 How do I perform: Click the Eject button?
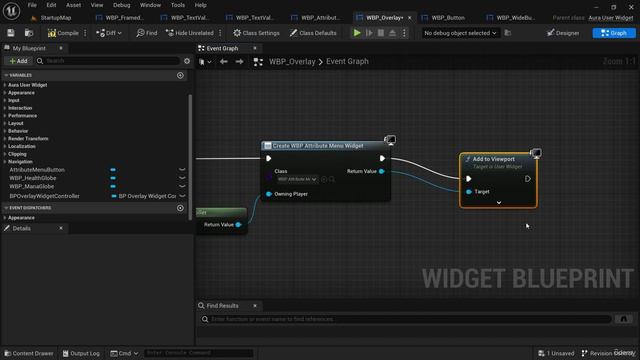(x=392, y=33)
